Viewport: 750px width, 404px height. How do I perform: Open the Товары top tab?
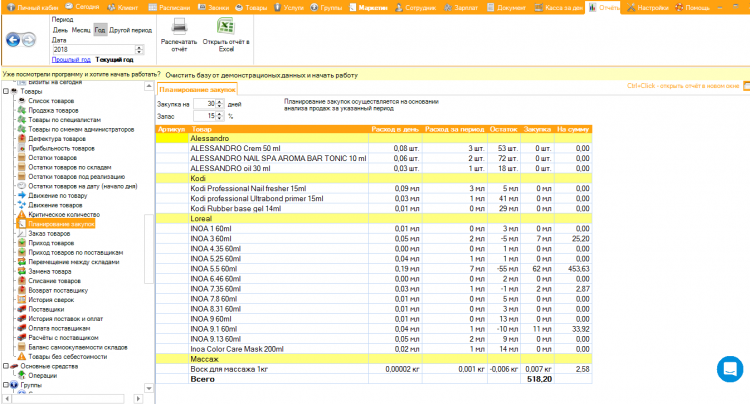click(x=252, y=7)
